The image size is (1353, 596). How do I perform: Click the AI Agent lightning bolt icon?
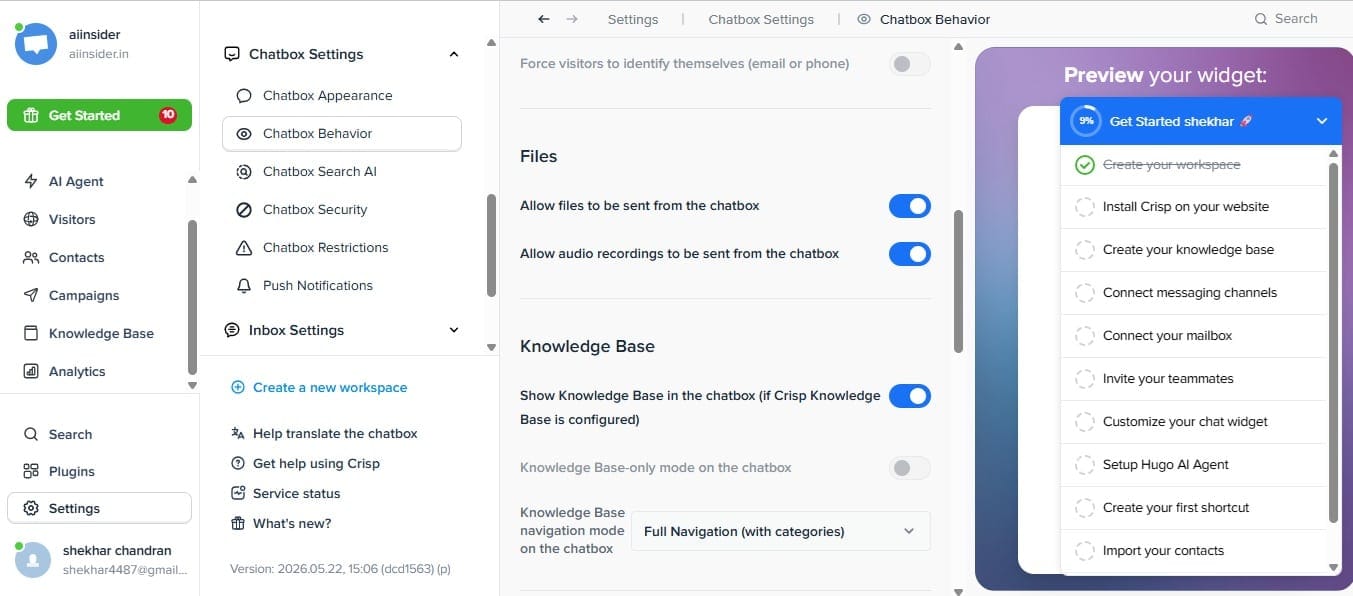(31, 181)
